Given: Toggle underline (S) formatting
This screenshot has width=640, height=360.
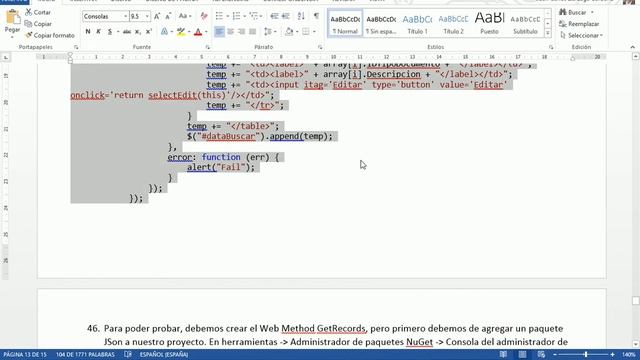Looking at the screenshot, I should pyautogui.click(x=109, y=31).
